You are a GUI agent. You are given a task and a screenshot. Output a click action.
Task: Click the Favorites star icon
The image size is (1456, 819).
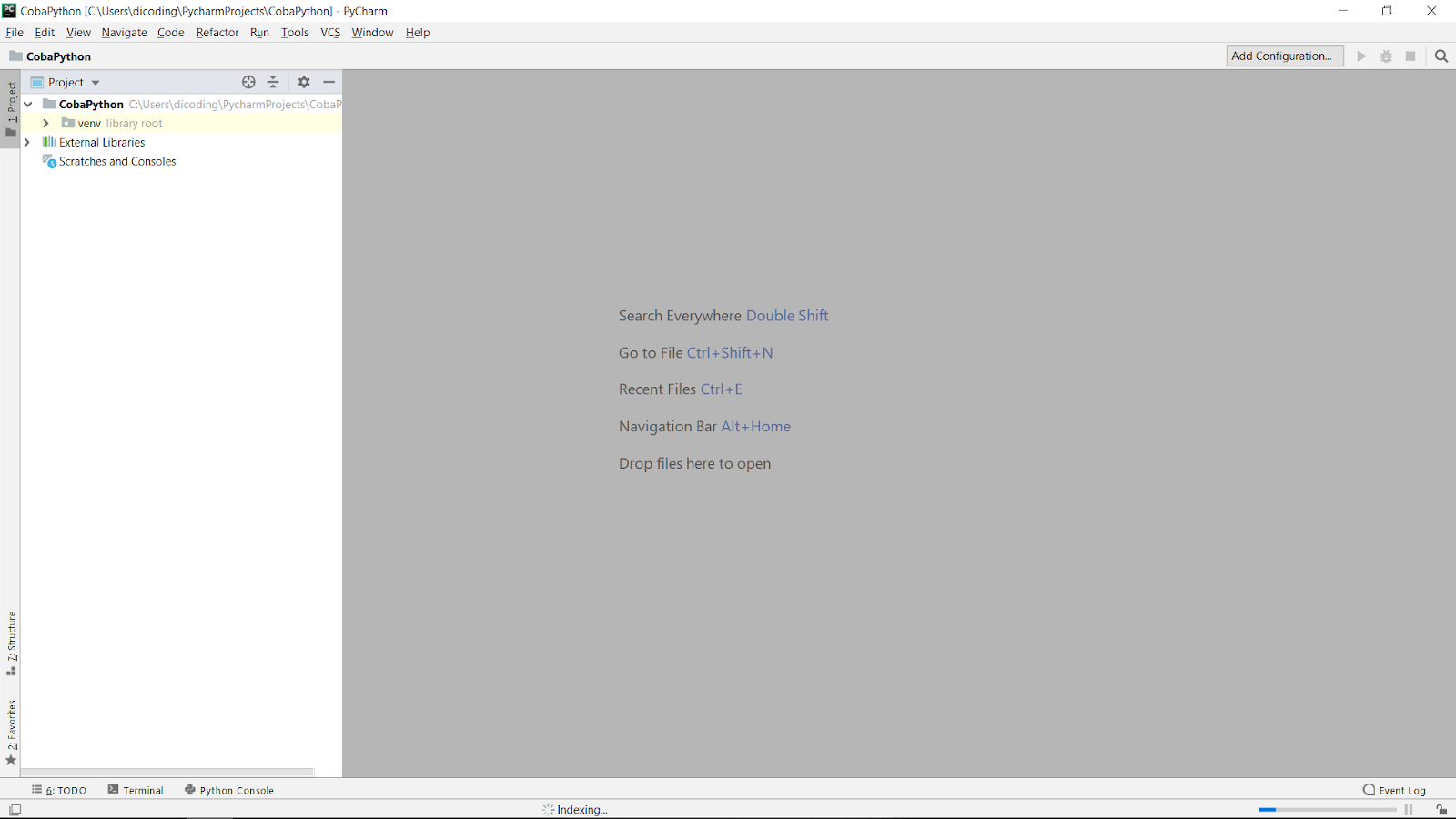[11, 761]
